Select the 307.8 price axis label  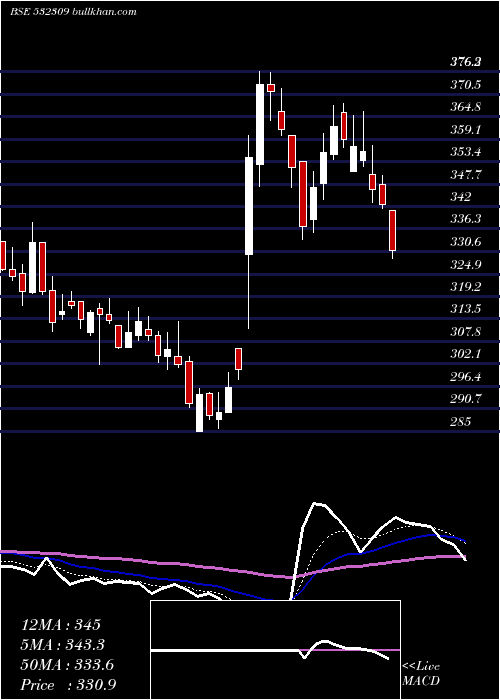click(465, 332)
